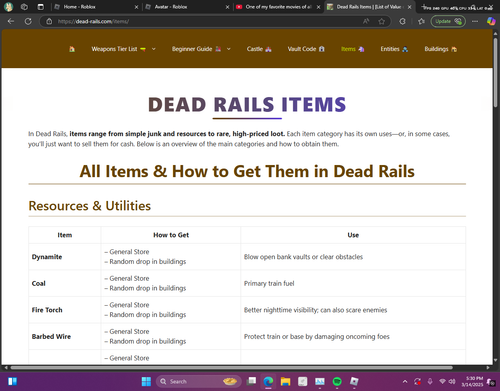Open the microphone tray icon
This screenshot has height=391, width=500.
point(430,381)
